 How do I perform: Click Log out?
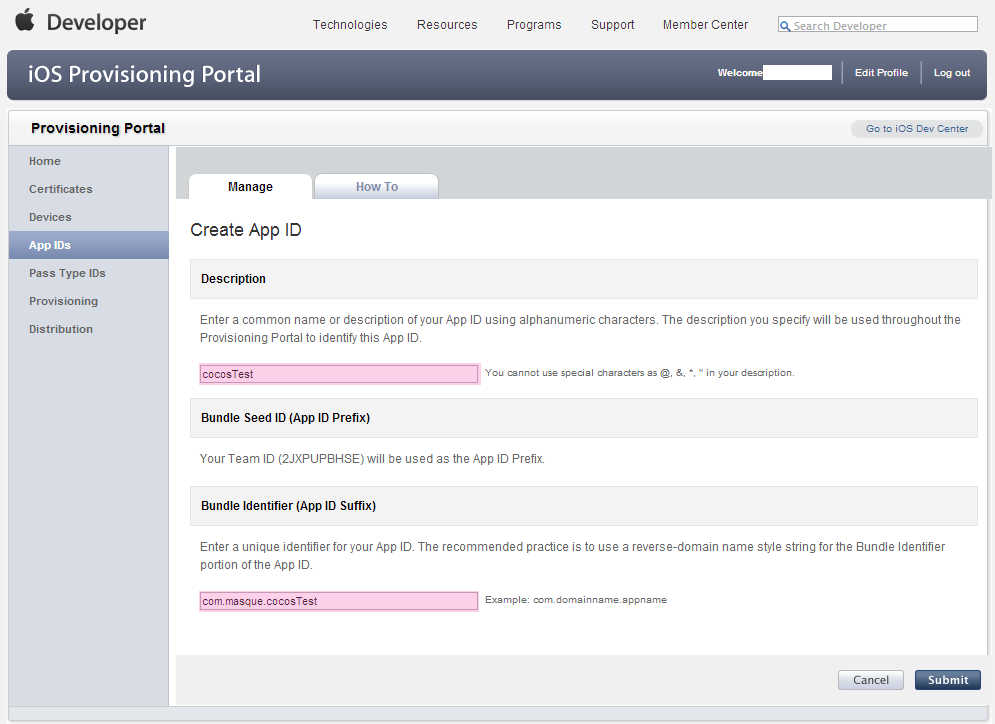951,72
